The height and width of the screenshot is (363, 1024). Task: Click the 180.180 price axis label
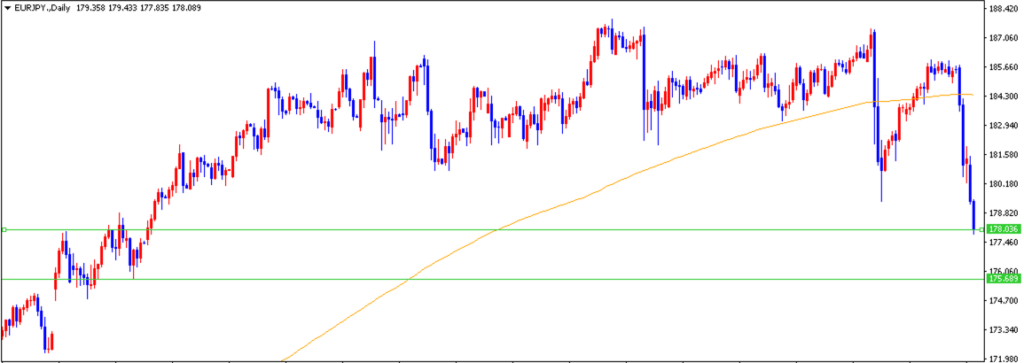(1004, 184)
